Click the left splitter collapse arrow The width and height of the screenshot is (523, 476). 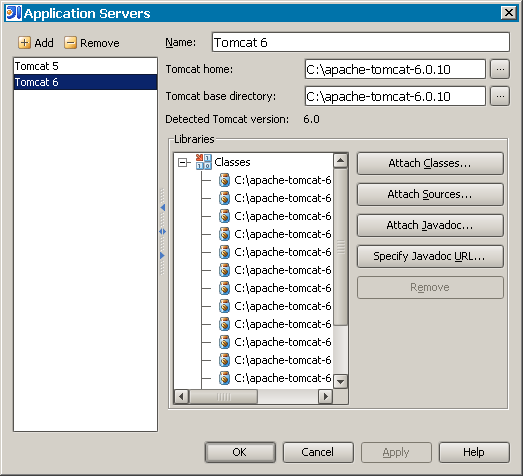(163, 207)
